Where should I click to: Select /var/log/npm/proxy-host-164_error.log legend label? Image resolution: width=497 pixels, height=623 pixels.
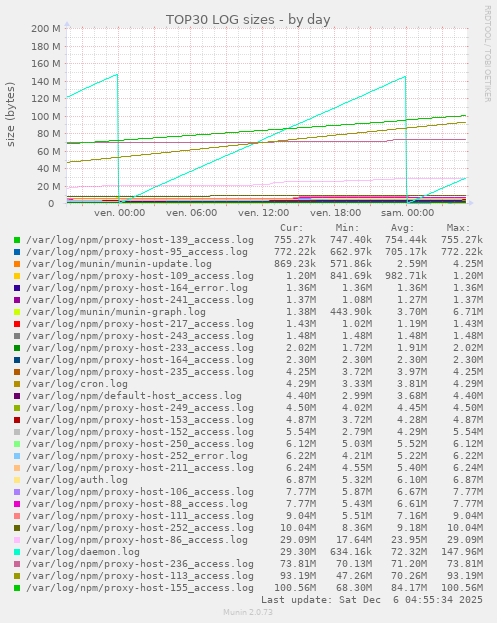coord(137,288)
